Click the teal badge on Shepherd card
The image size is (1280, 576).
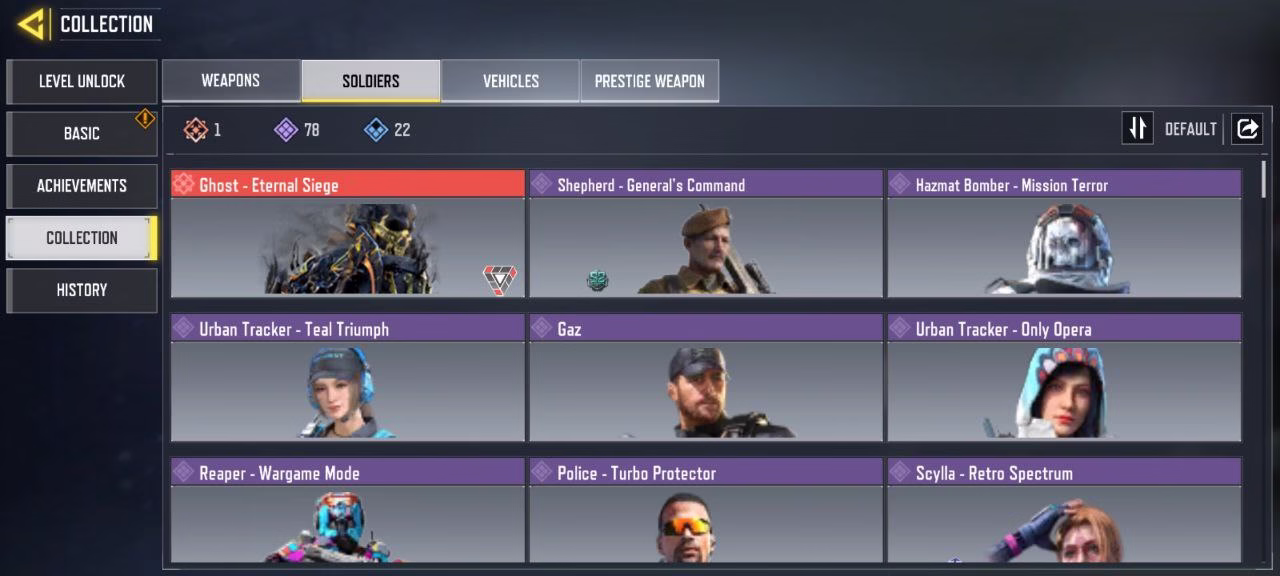tap(597, 281)
